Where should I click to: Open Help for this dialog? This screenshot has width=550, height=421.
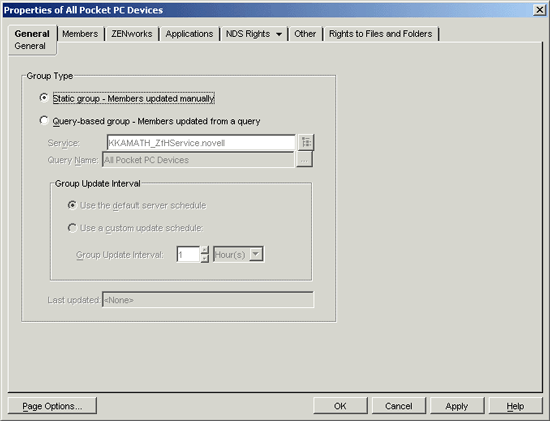[516, 406]
